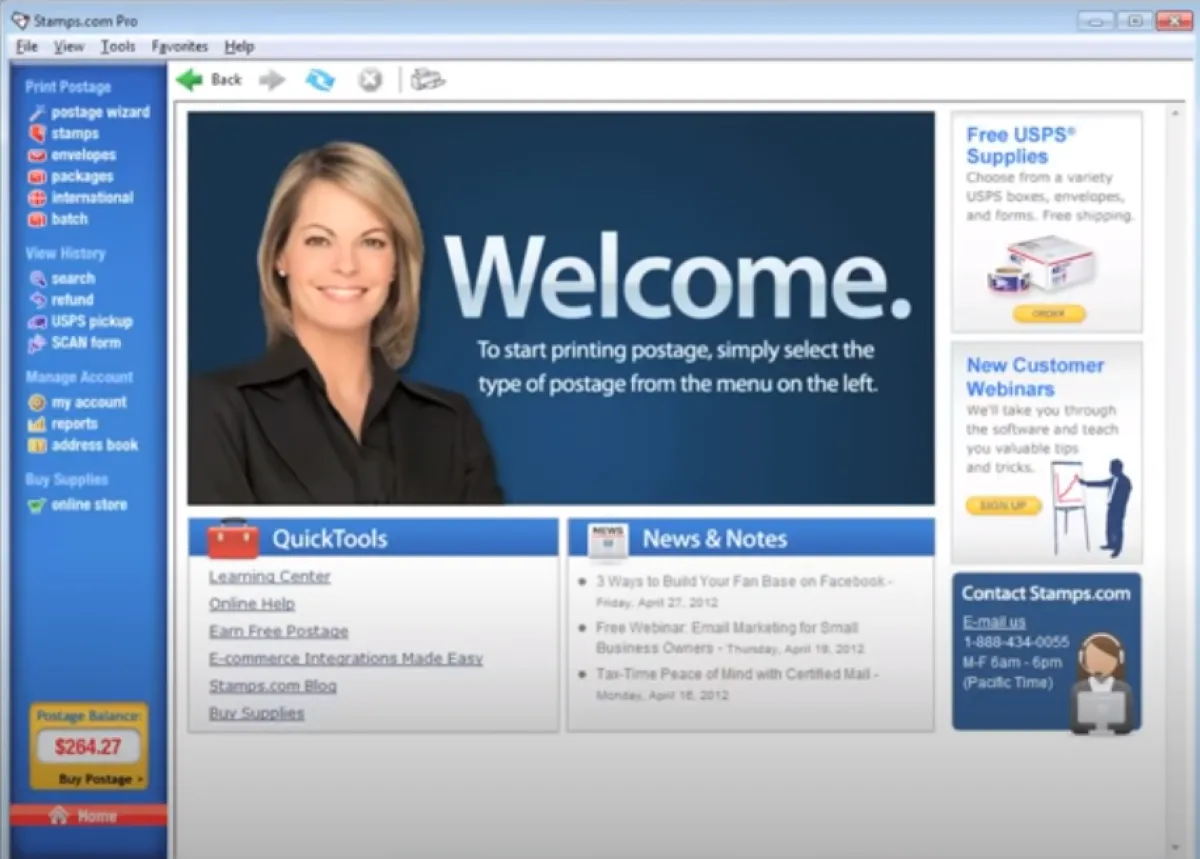
Task: Click the refund icon in sidebar
Action: coord(37,300)
